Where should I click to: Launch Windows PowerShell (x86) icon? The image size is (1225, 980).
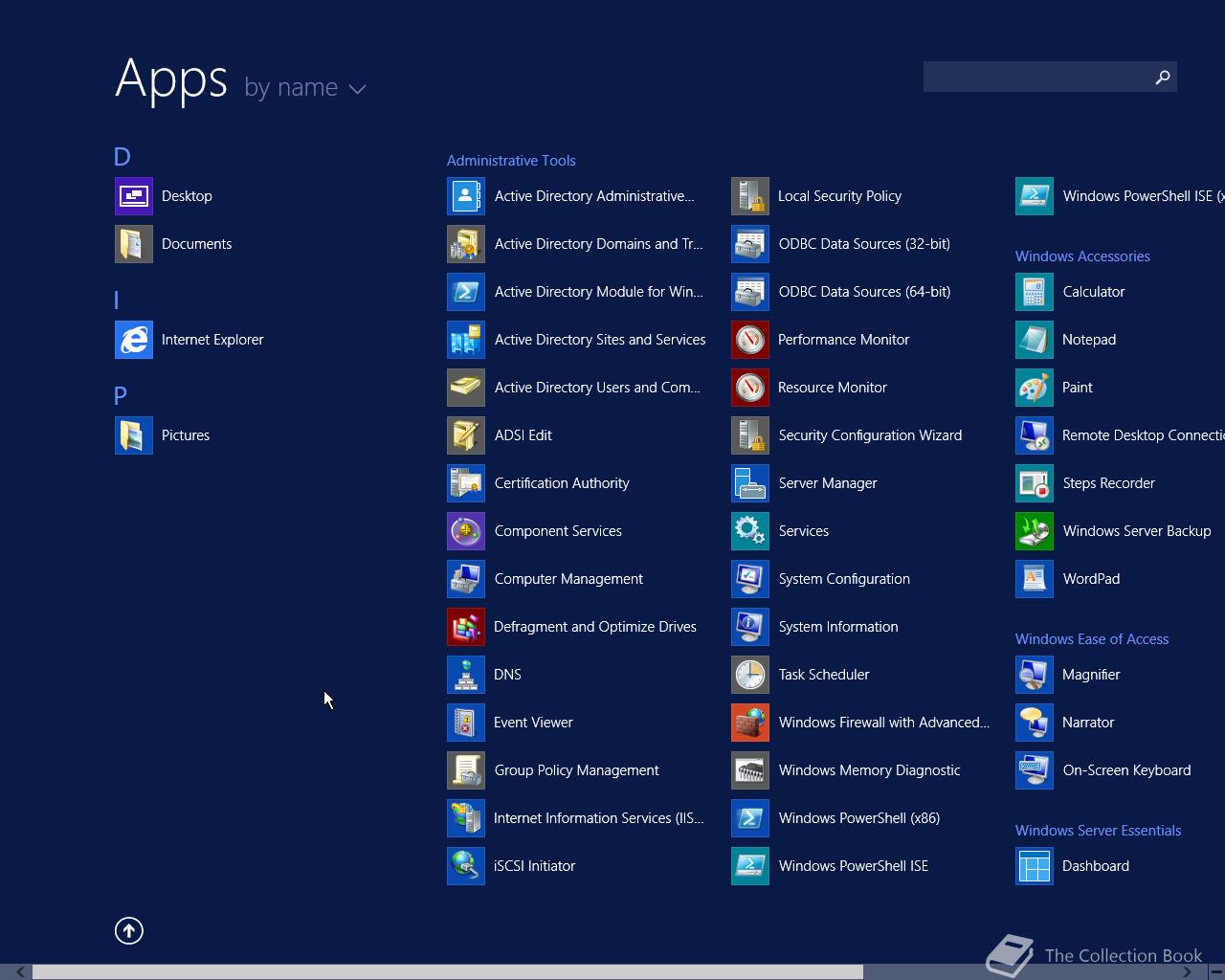tap(750, 818)
